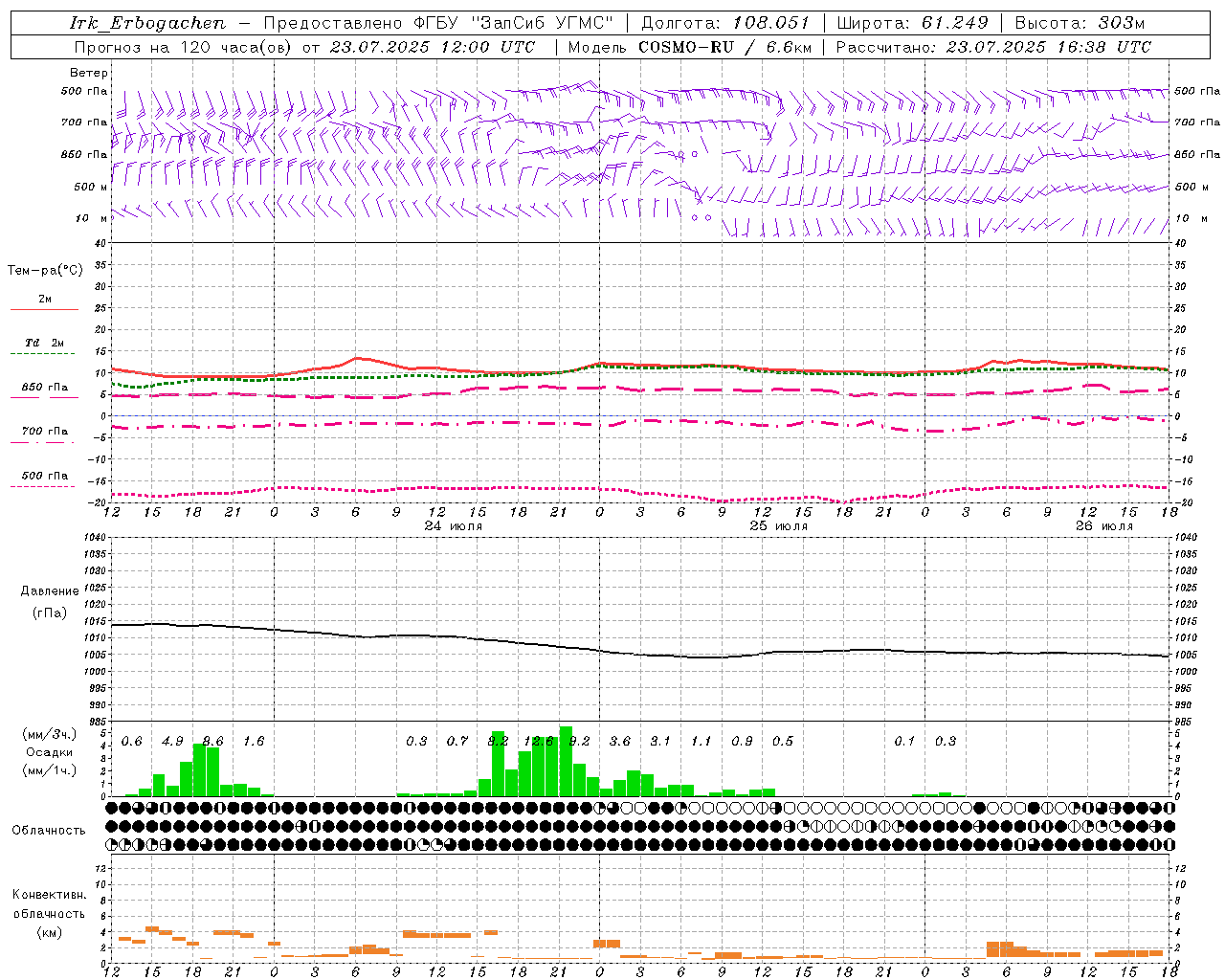Click the forecast start time 23.07.2025 12:00 UTC
The width and height of the screenshot is (1225, 980).
433,47
